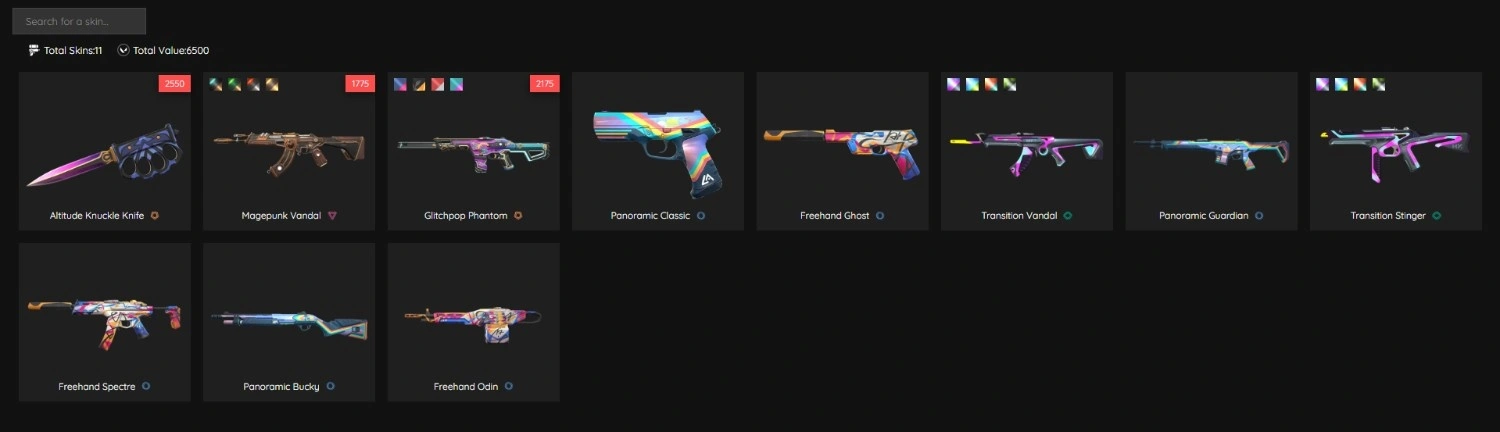Click the pink triangle tier icon beside Magepunk Vandal
Image resolution: width=1500 pixels, height=432 pixels.
(x=333, y=215)
